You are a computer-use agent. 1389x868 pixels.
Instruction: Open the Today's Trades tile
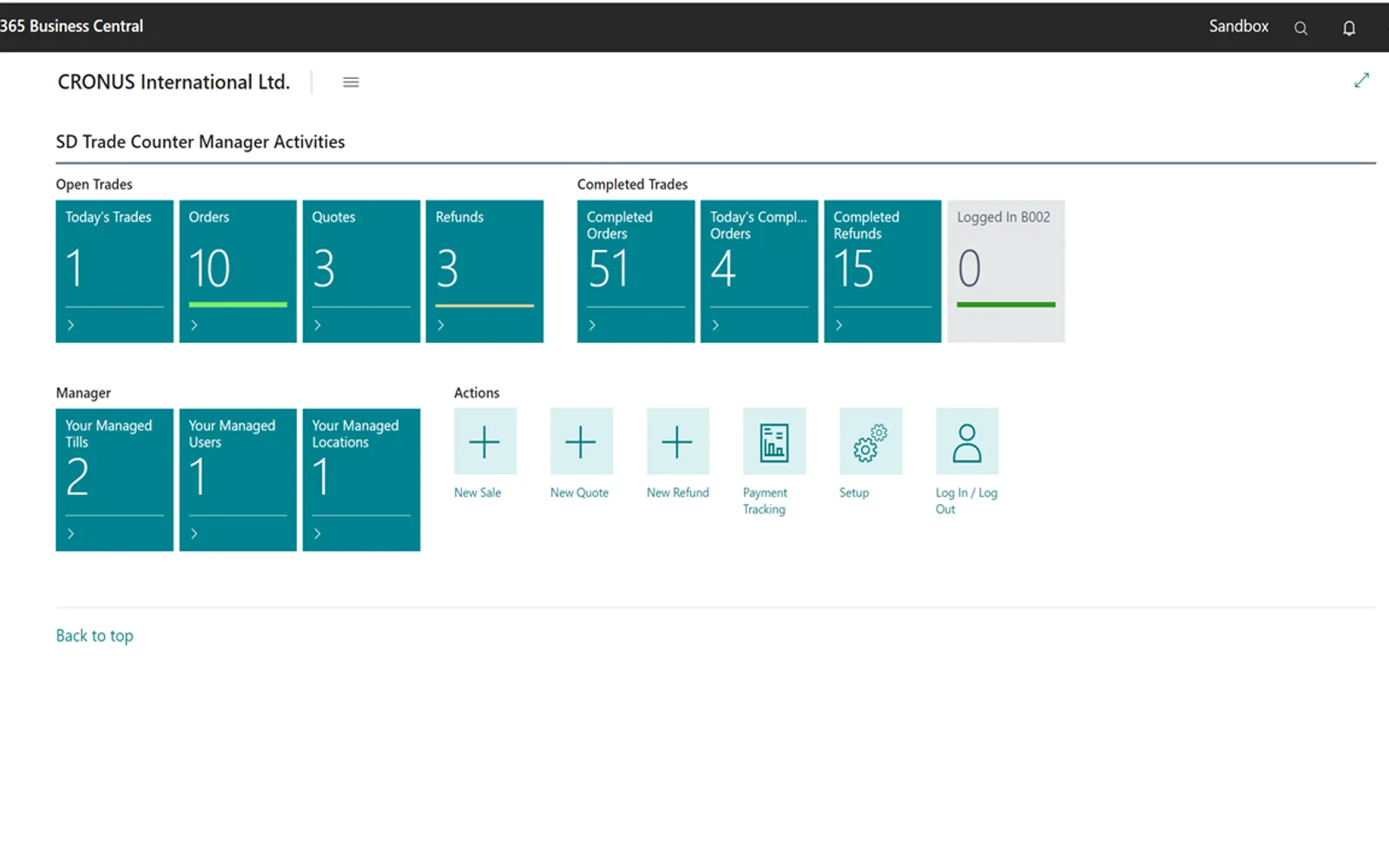point(115,271)
